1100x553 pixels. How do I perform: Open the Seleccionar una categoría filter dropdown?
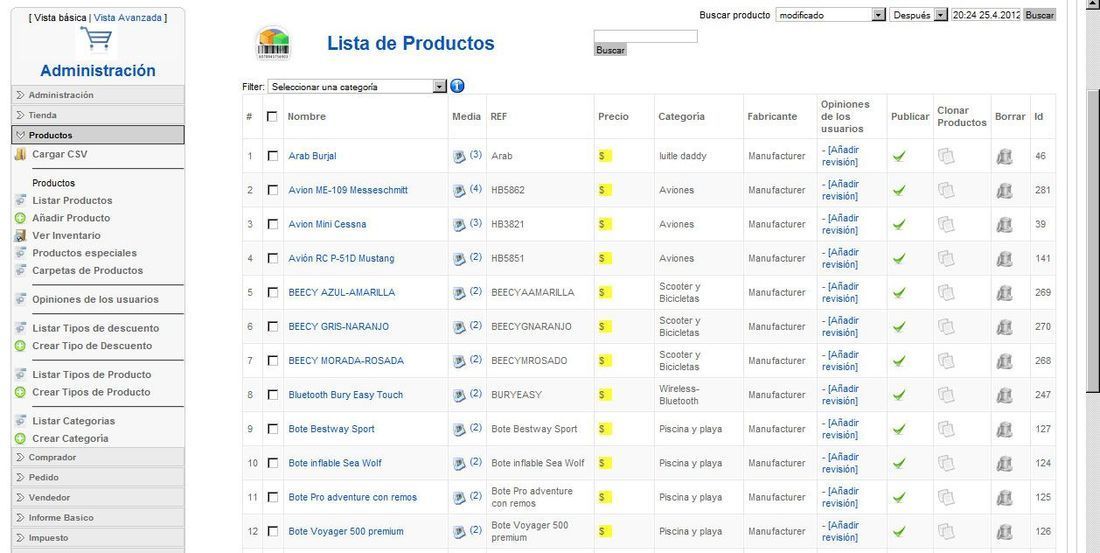click(x=357, y=87)
